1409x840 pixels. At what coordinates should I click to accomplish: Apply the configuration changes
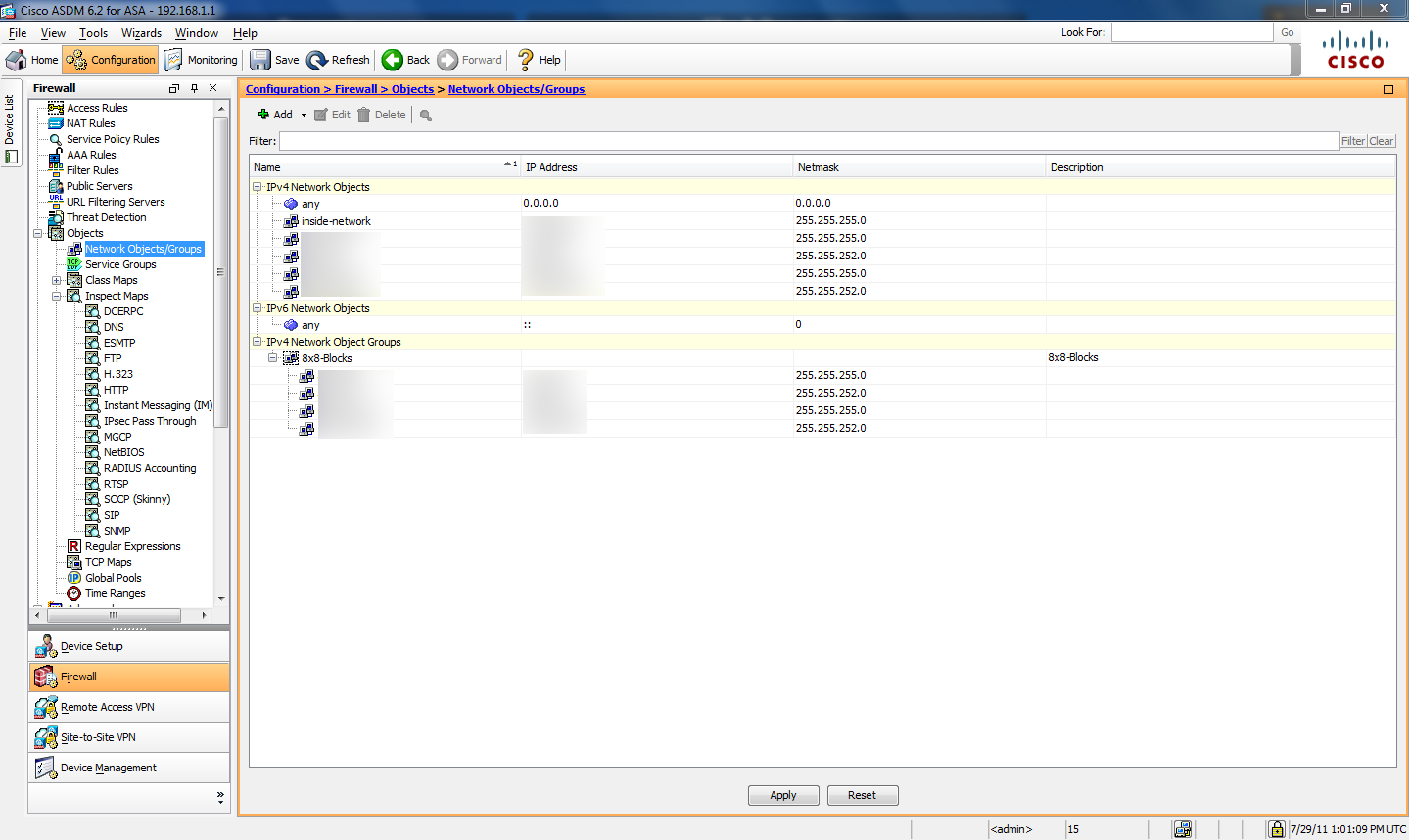click(783, 795)
